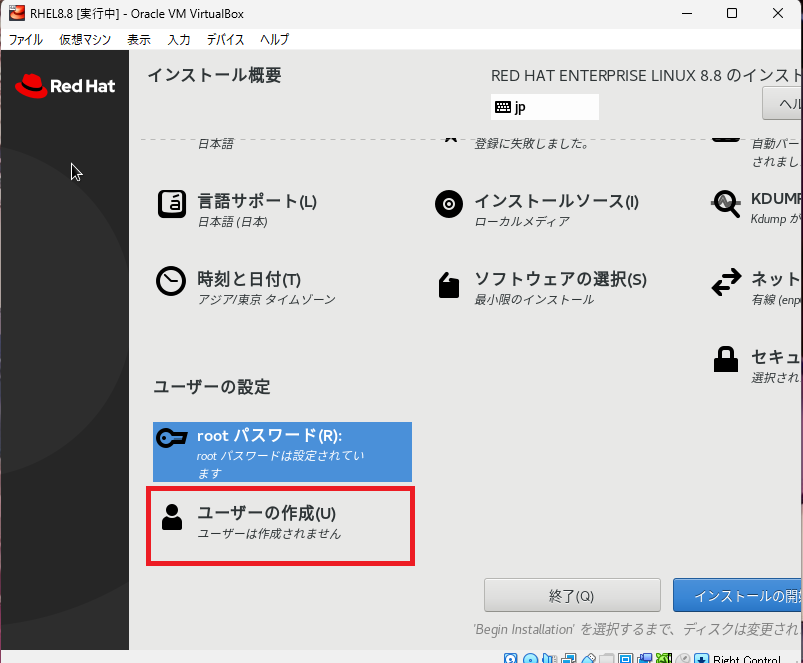
Task: Click the 最小限のインストール text
Action: click(534, 300)
